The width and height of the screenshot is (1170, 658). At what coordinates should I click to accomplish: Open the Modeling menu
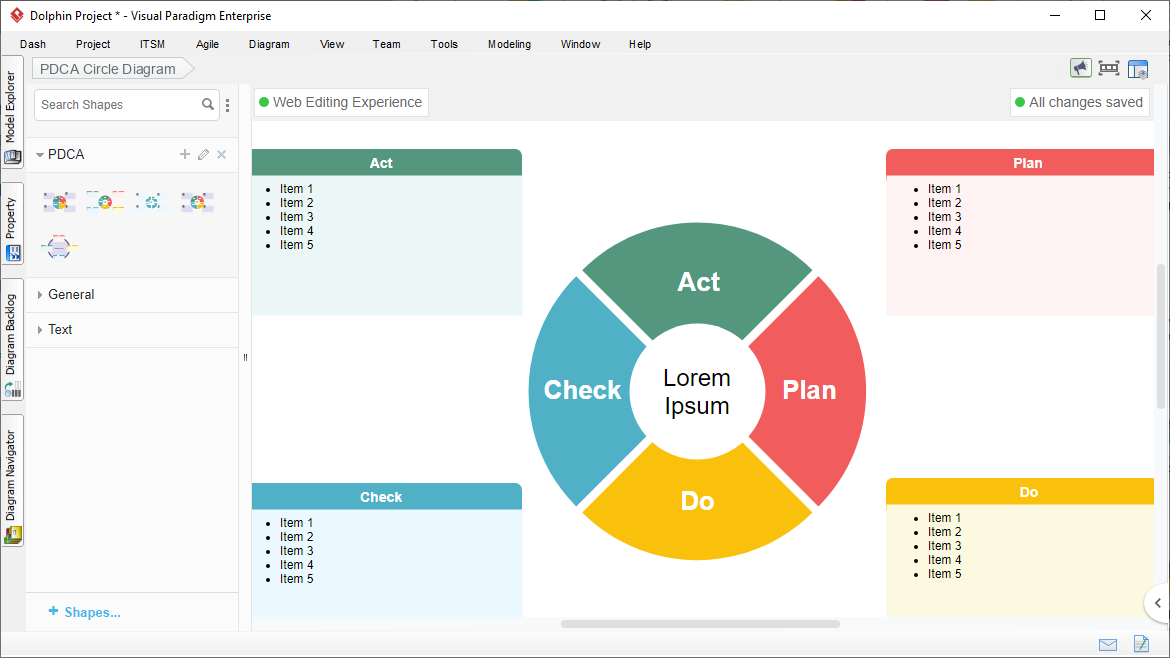[510, 44]
